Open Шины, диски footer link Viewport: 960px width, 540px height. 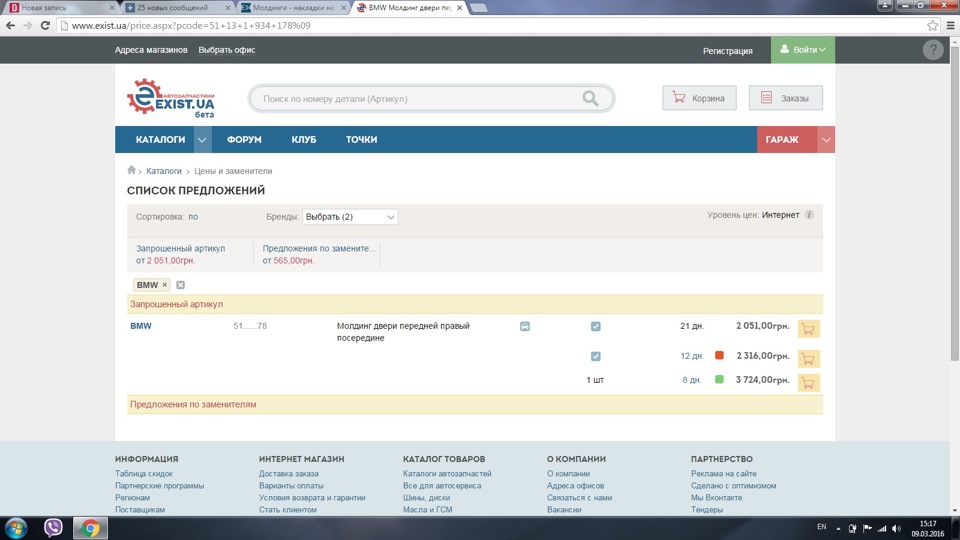point(426,497)
